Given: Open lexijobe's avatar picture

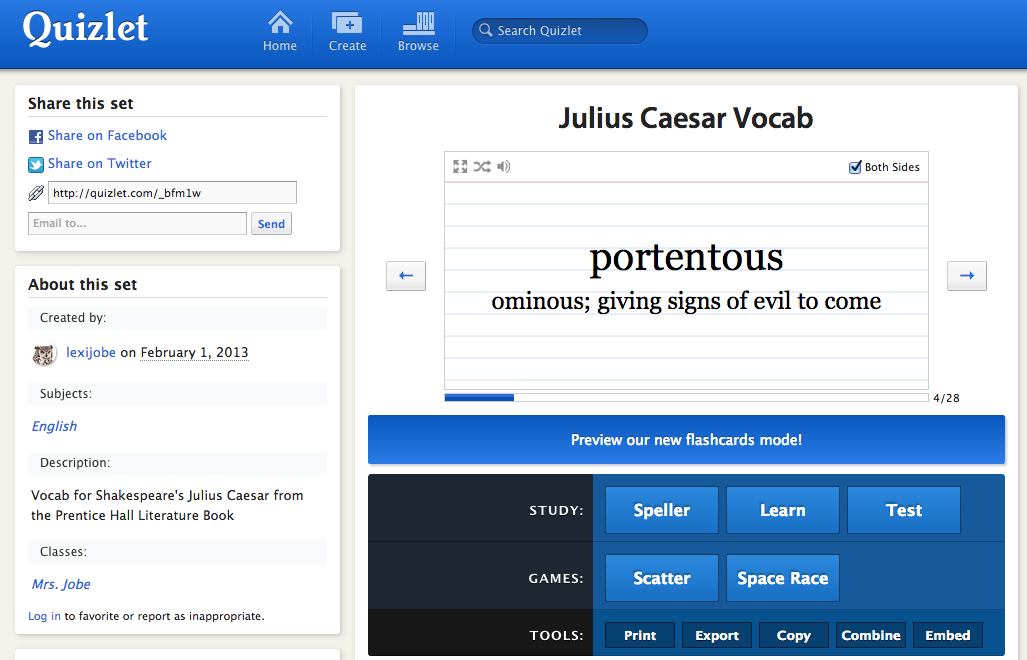Looking at the screenshot, I should (x=45, y=354).
